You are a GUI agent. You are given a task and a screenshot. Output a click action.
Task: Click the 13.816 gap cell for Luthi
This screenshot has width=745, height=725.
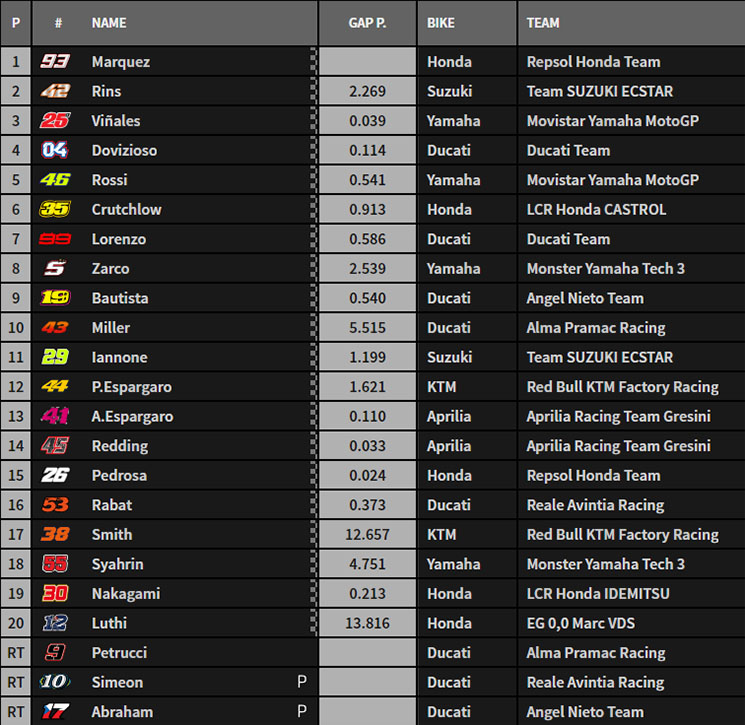pos(367,623)
